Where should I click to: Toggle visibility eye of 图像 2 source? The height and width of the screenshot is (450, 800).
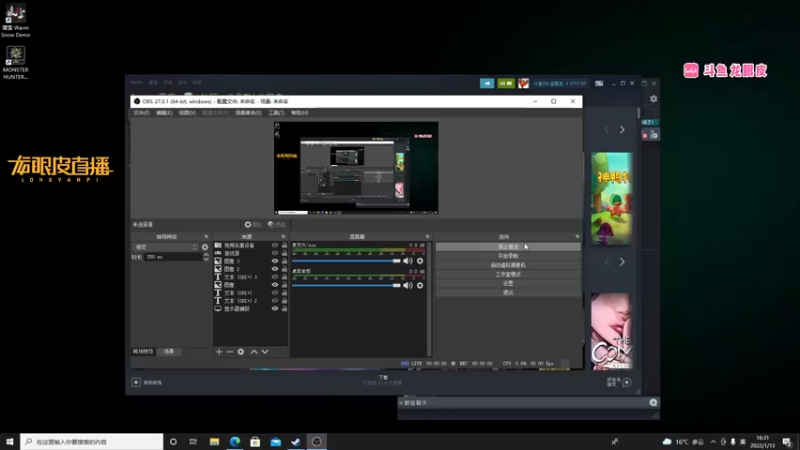coord(274,269)
